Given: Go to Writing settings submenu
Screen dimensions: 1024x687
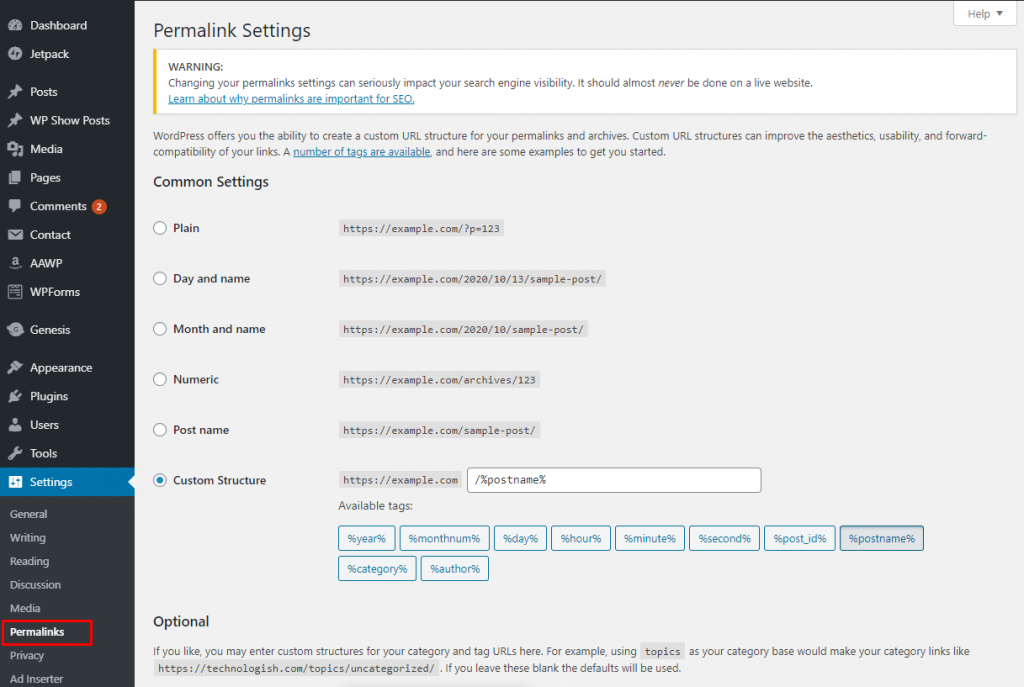Looking at the screenshot, I should tap(27, 537).
